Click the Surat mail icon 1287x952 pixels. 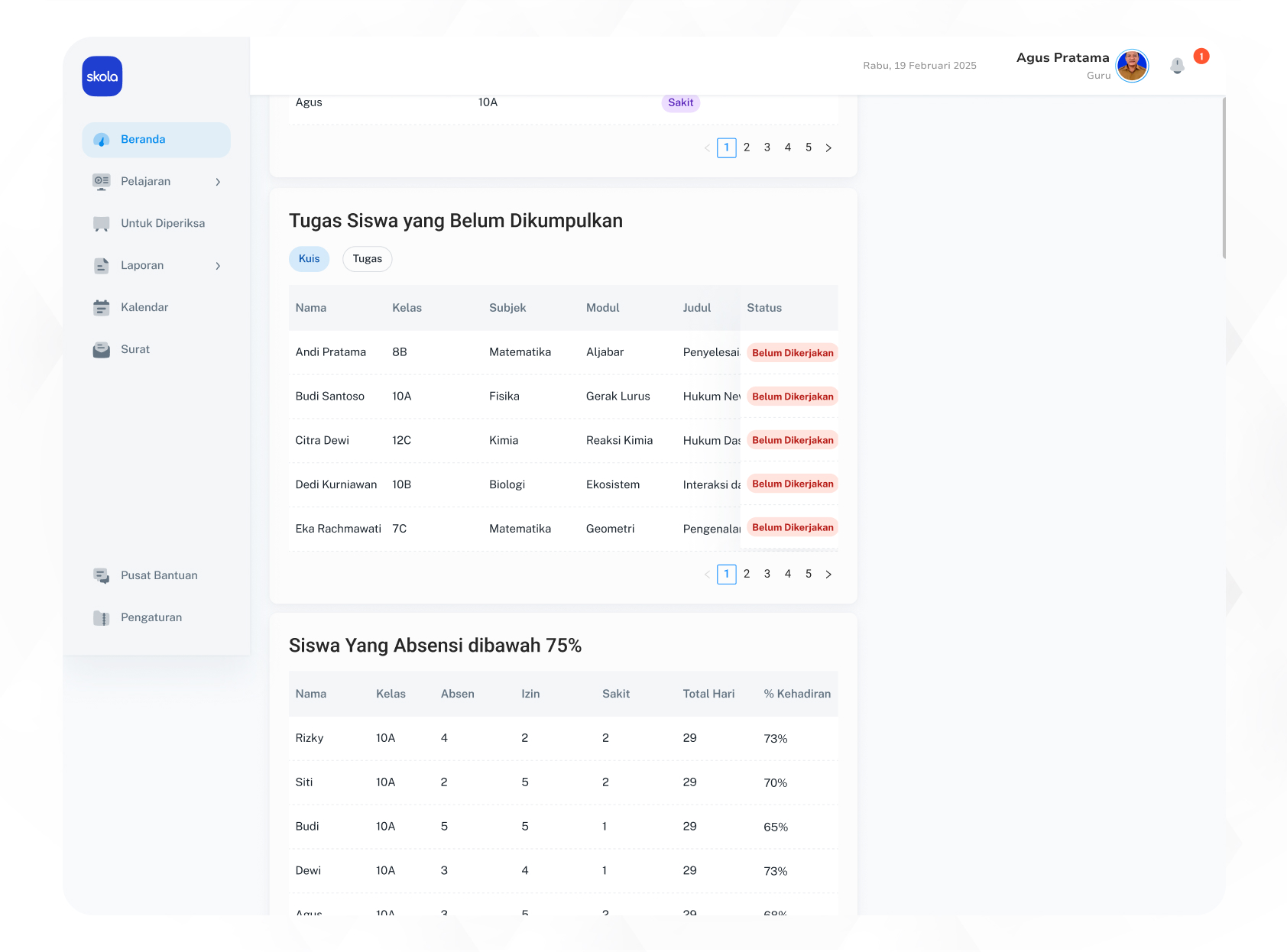(x=101, y=350)
